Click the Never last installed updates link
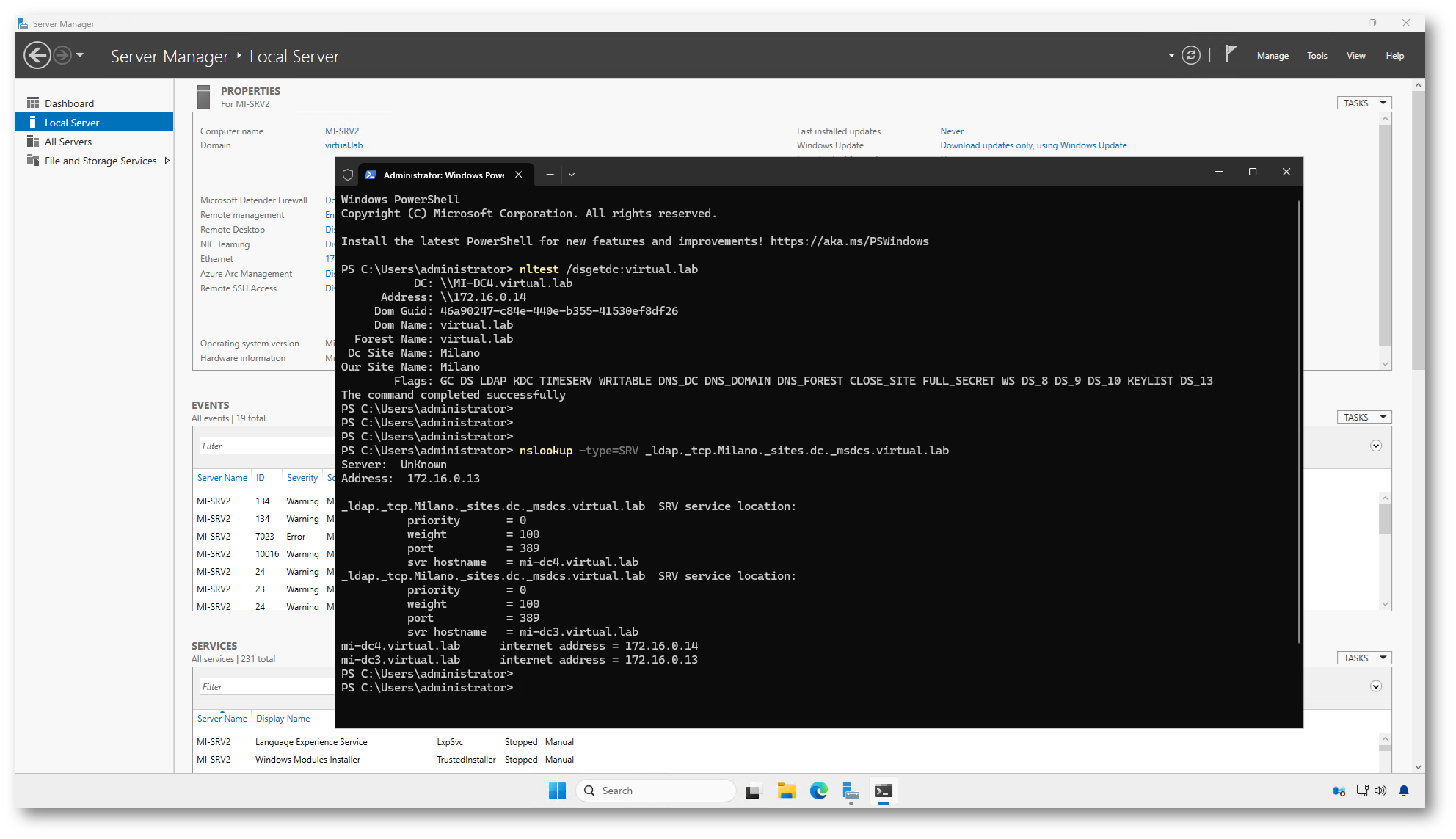 click(952, 131)
